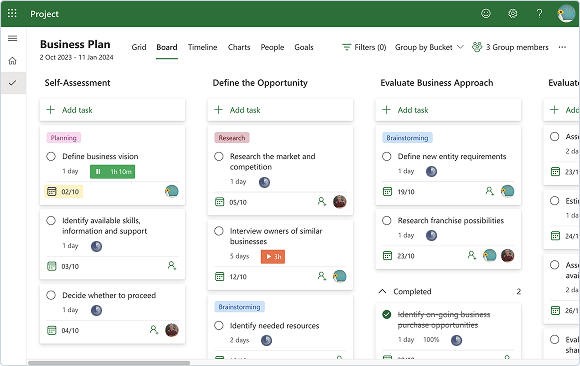Click the horizontal scrollbar at bottom
The width and height of the screenshot is (580, 366).
(109, 363)
